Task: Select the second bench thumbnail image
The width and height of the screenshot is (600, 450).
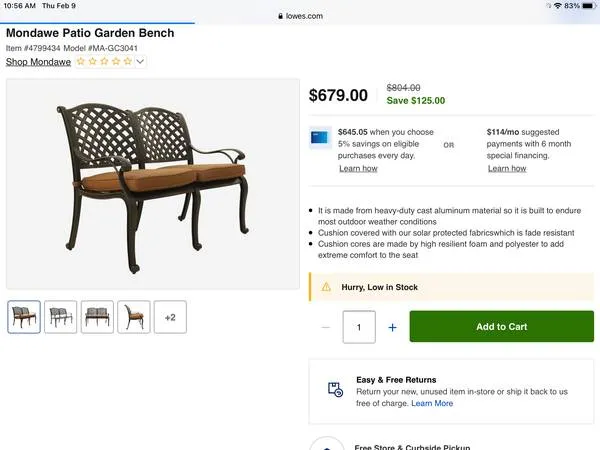Action: coord(60,317)
